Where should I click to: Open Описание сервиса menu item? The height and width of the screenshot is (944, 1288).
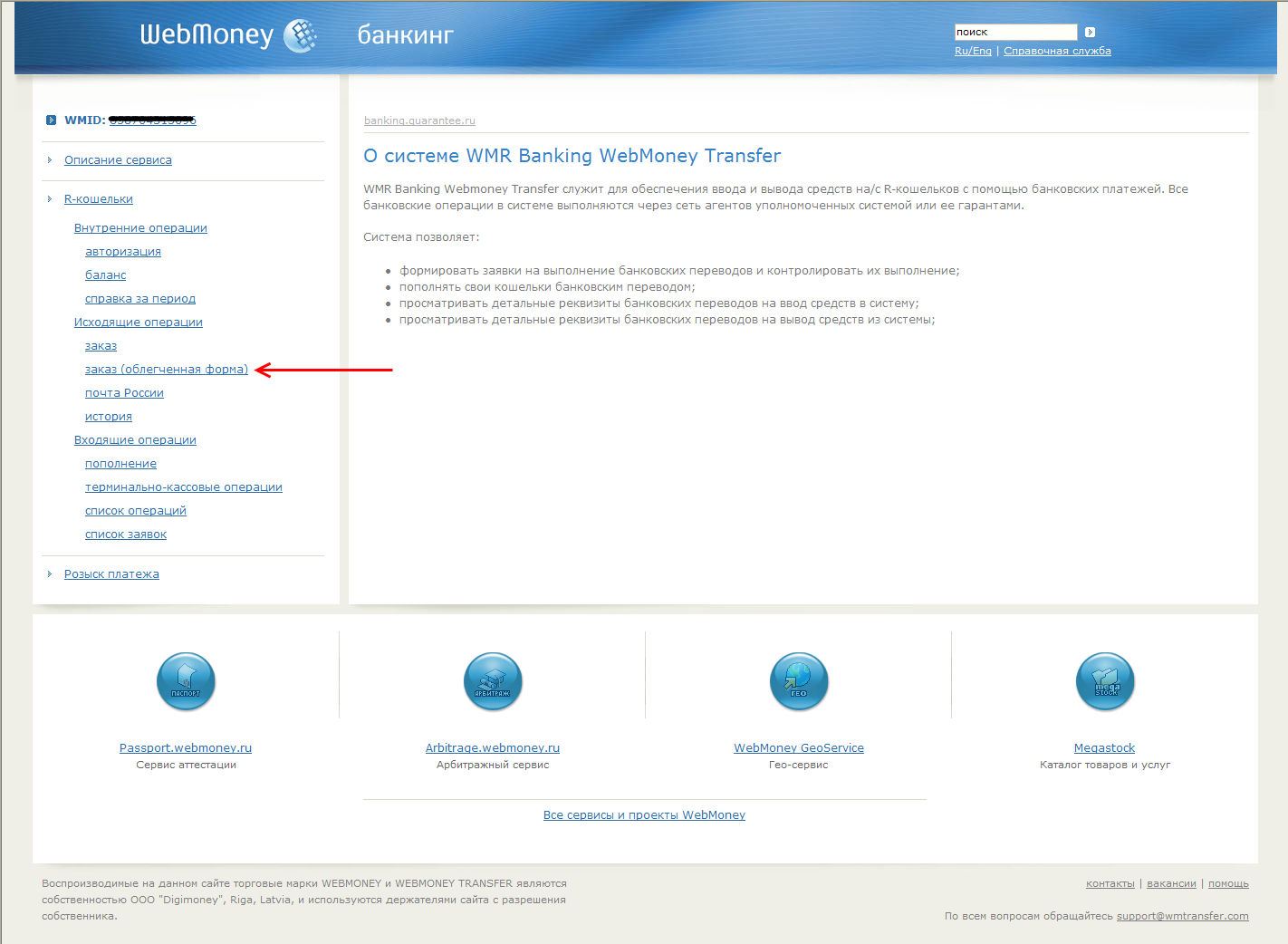point(118,160)
